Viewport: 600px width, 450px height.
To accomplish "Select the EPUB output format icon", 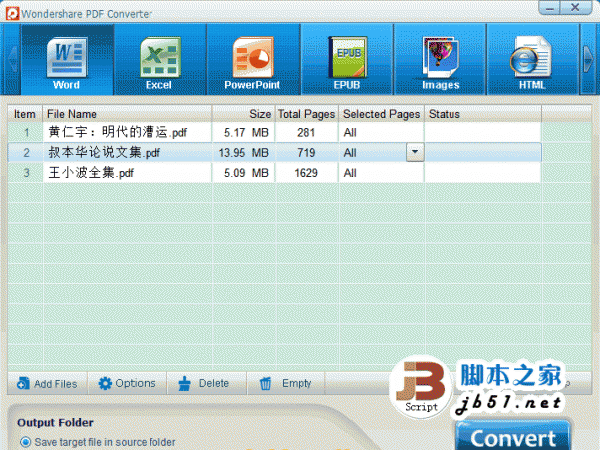I will click(347, 59).
